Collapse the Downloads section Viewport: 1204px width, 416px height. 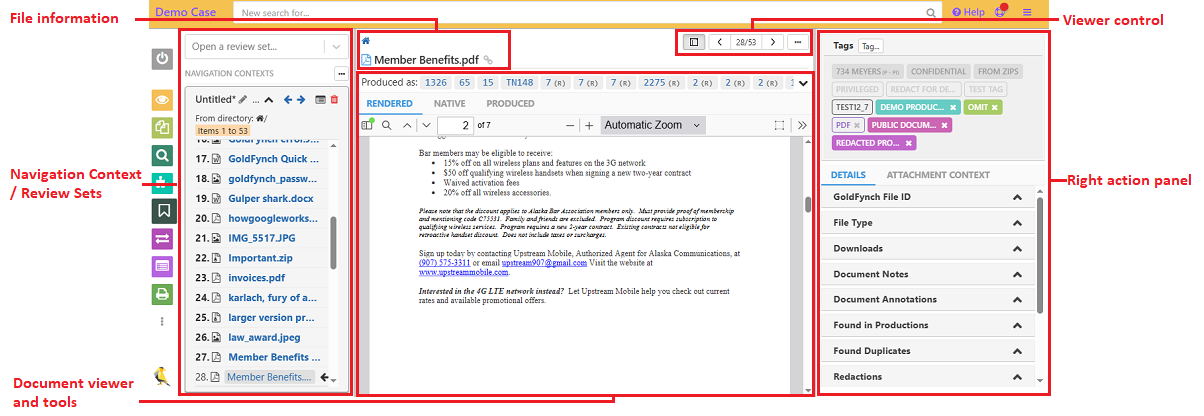click(1017, 249)
